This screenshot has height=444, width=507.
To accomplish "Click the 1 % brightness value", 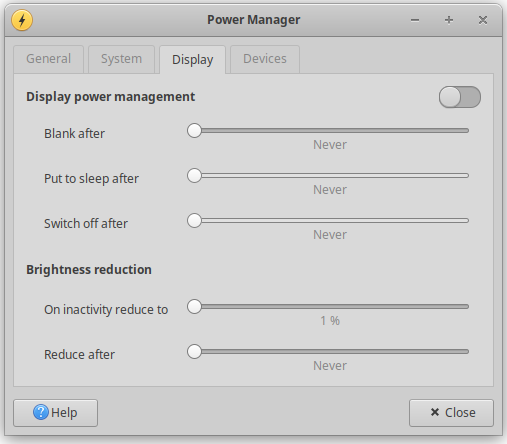I will 330,321.
